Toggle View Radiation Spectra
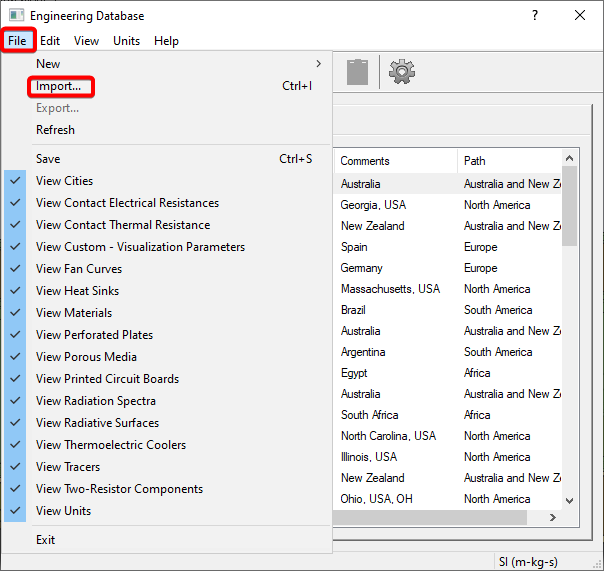The image size is (604, 571). pyautogui.click(x=168, y=401)
